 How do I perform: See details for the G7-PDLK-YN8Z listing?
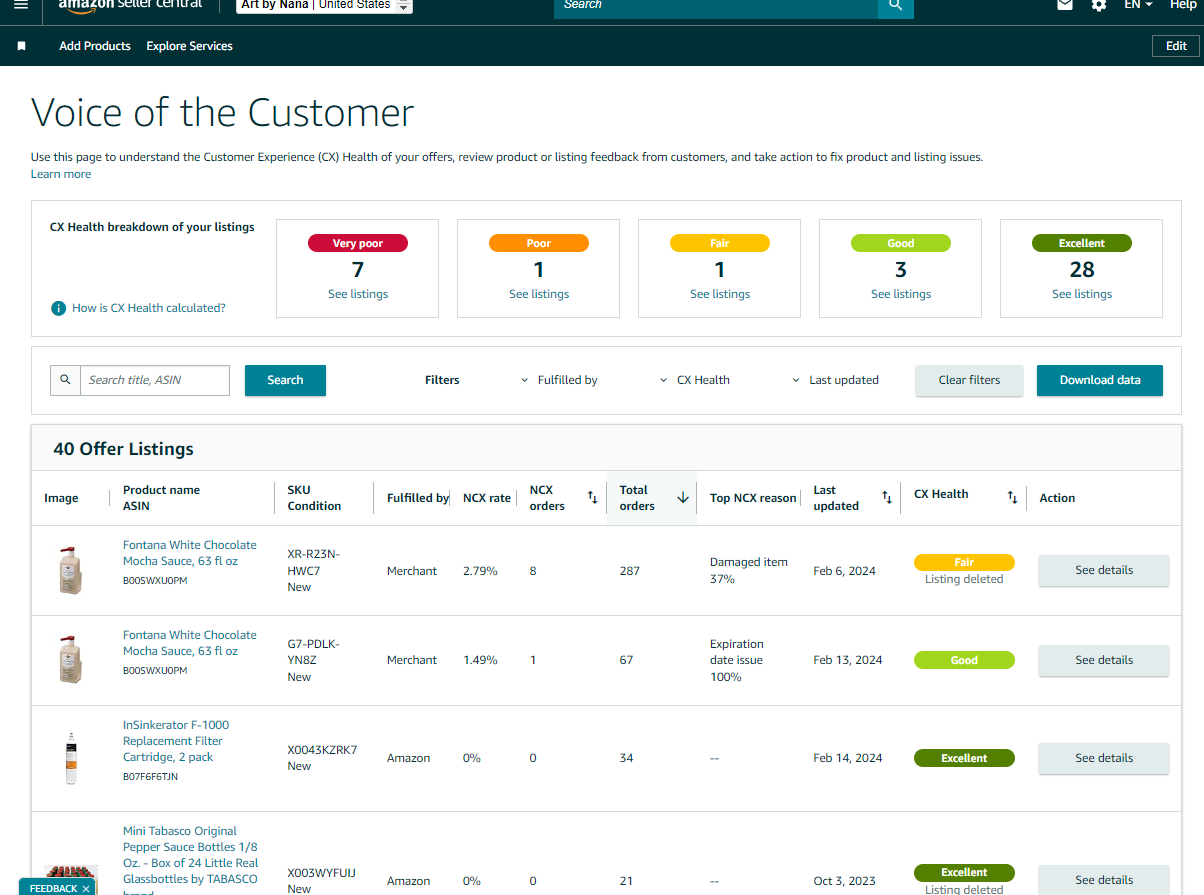tap(1104, 660)
